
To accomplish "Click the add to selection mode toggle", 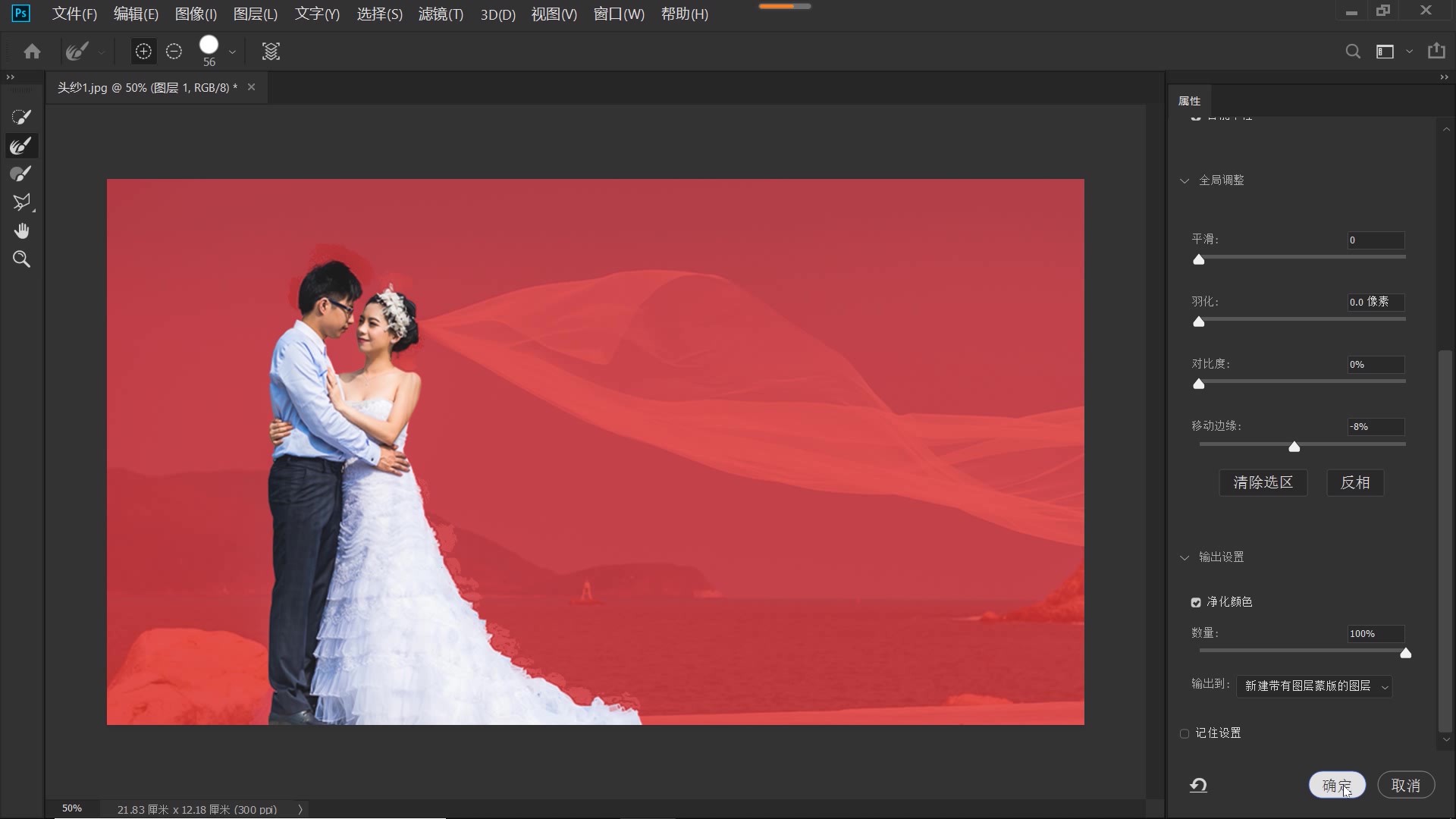I will tap(143, 52).
